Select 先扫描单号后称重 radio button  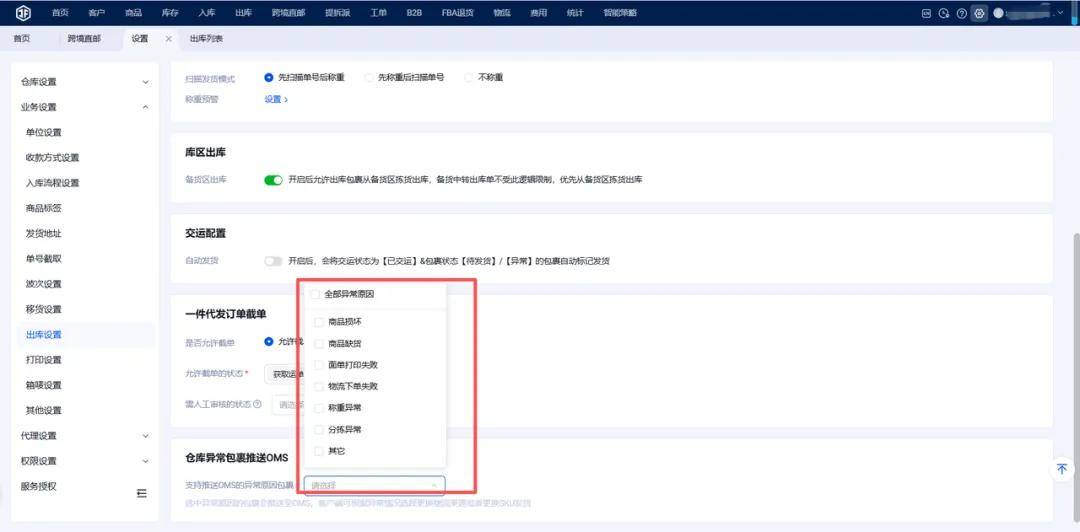pyautogui.click(x=269, y=78)
